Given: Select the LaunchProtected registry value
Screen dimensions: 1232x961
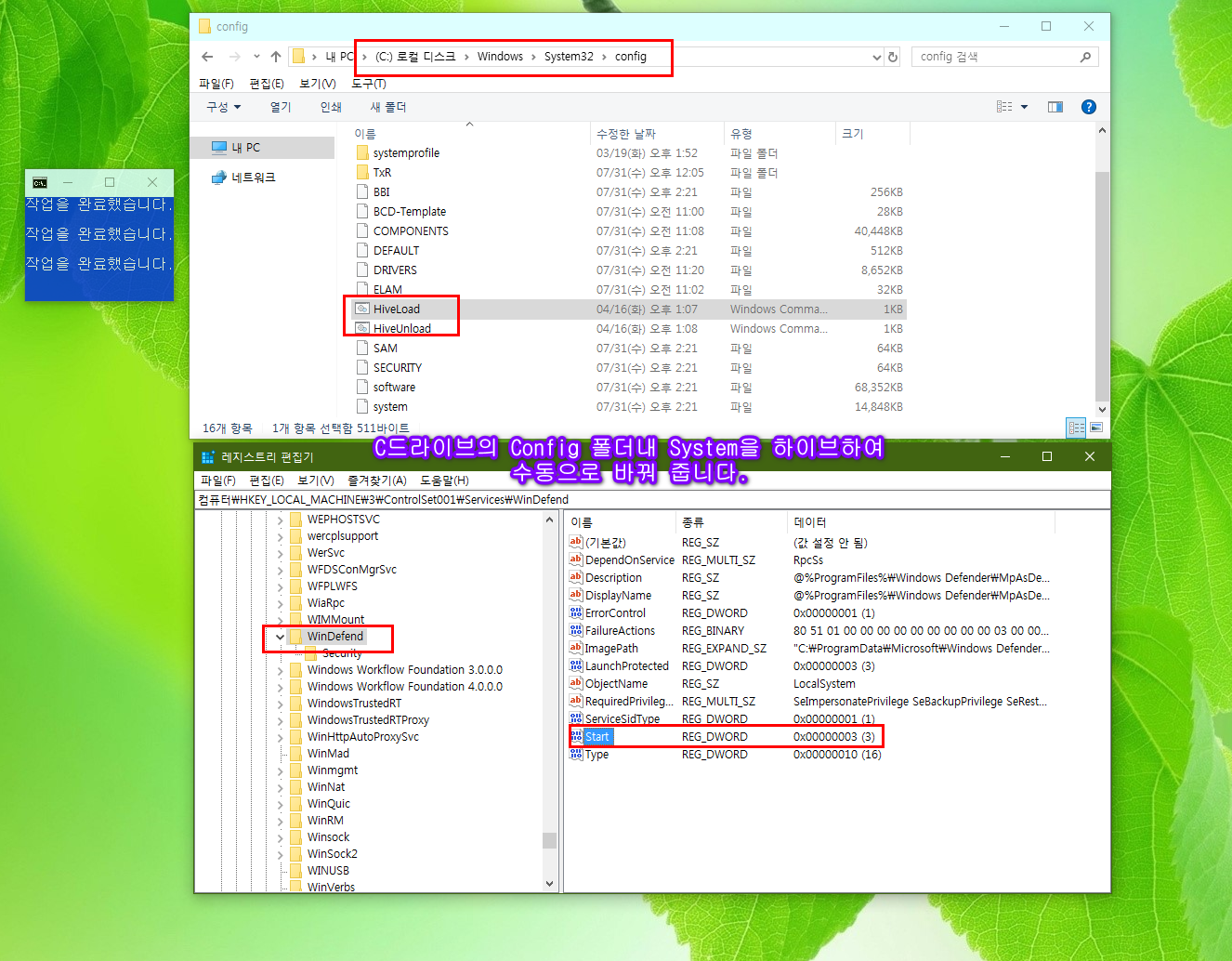Looking at the screenshot, I should click(627, 666).
